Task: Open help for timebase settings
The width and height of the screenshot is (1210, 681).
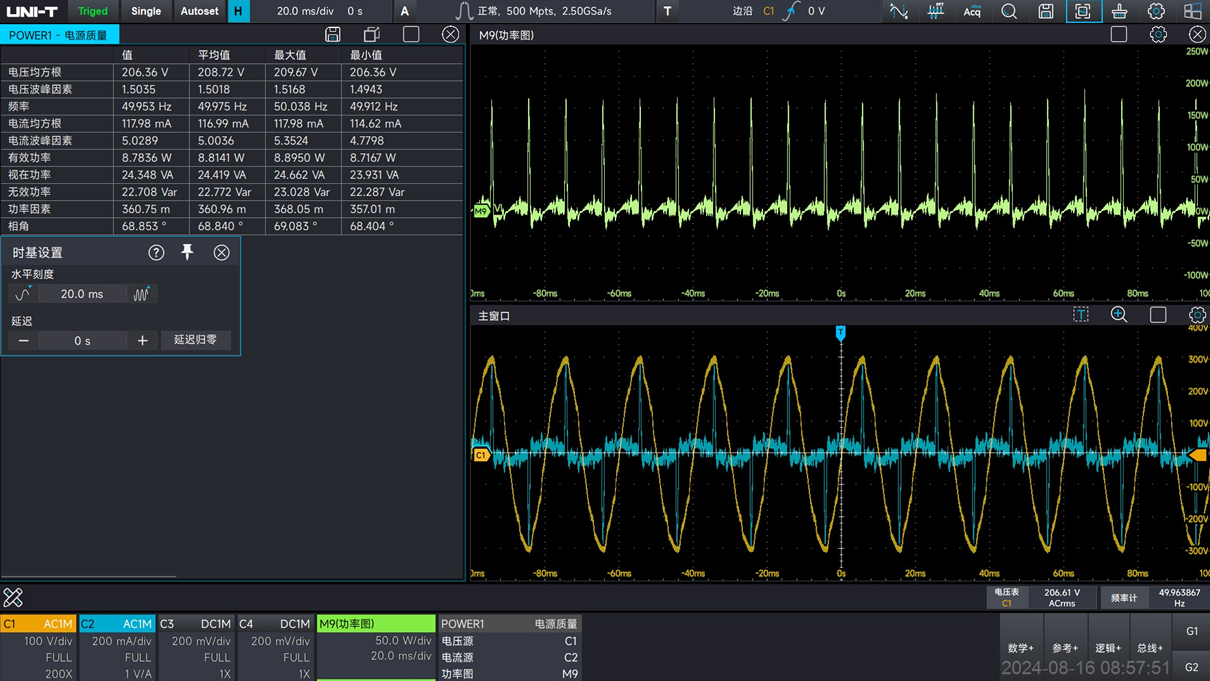Action: coord(156,253)
